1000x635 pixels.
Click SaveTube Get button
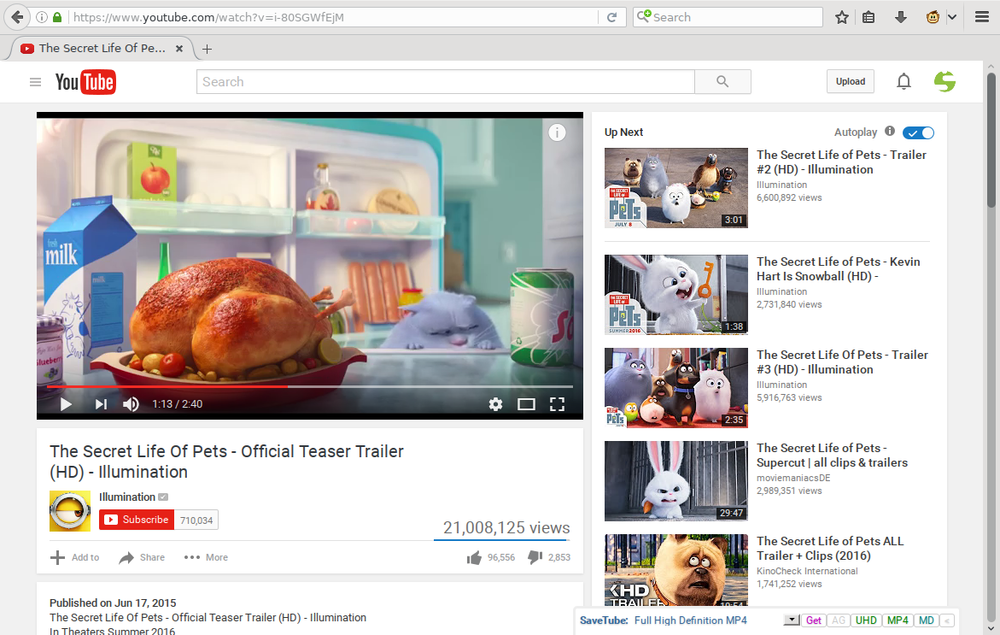pyautogui.click(x=813, y=620)
